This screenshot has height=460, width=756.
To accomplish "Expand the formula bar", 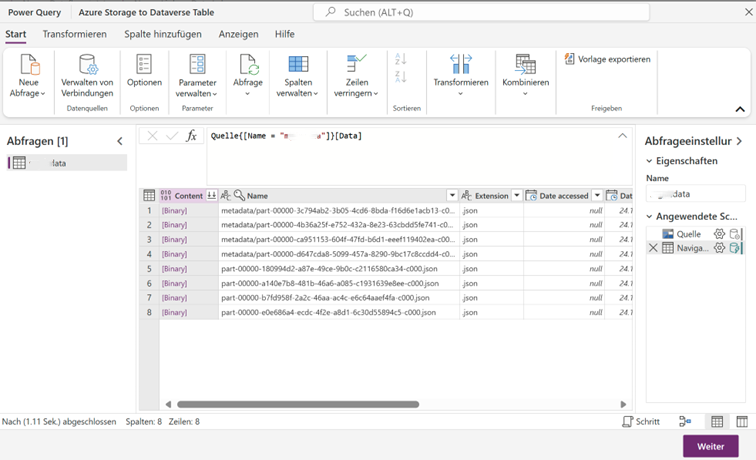I will tap(622, 136).
